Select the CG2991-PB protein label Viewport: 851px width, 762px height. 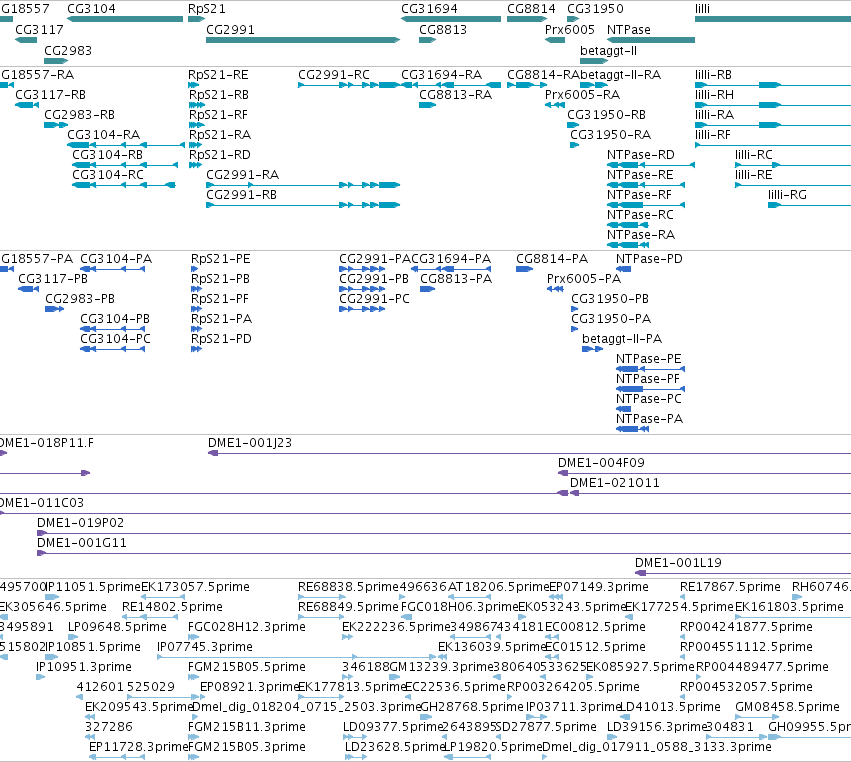(374, 279)
